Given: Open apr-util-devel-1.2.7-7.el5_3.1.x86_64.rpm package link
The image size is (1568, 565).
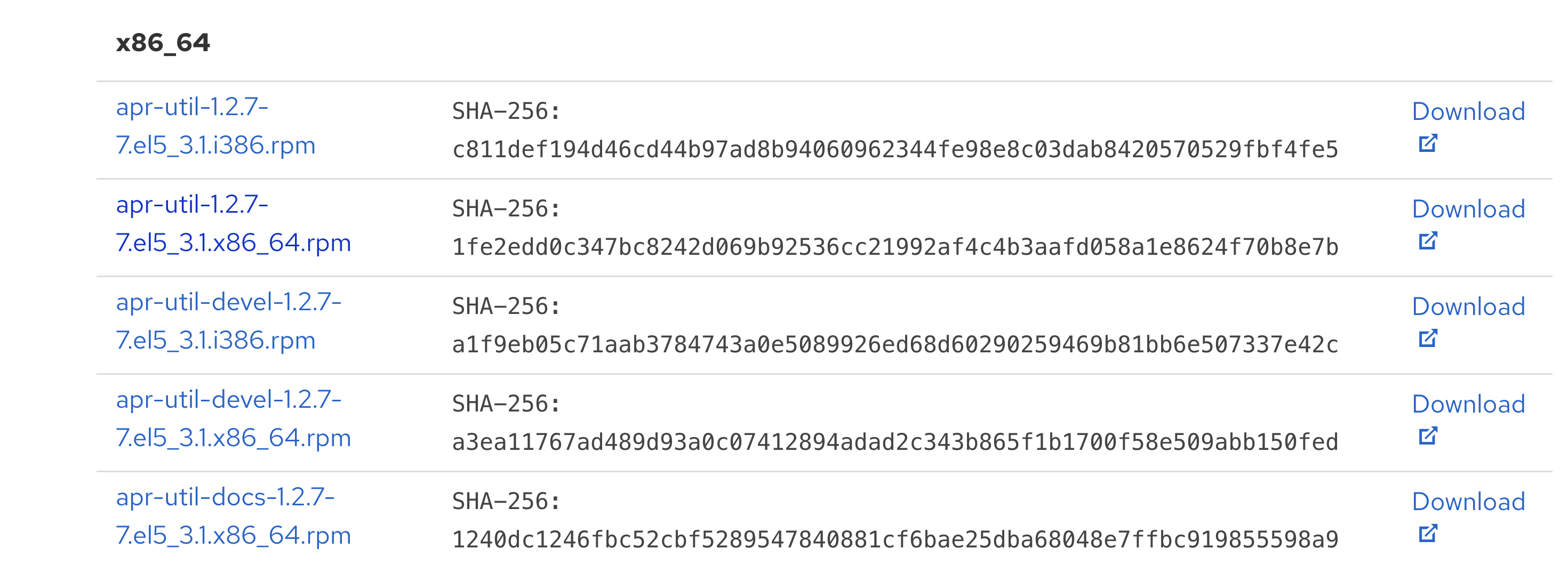Looking at the screenshot, I should pos(233,418).
